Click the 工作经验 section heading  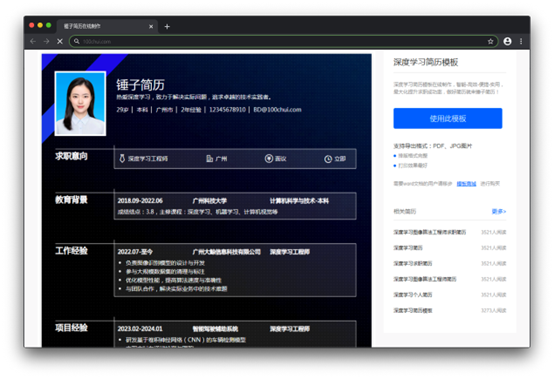71,251
